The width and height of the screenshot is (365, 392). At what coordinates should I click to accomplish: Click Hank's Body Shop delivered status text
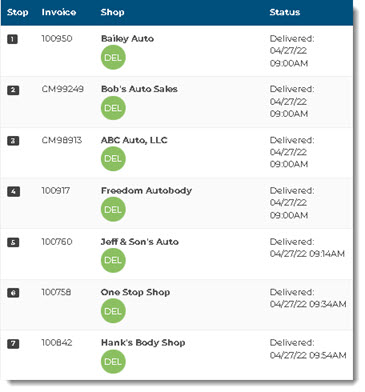(x=308, y=349)
